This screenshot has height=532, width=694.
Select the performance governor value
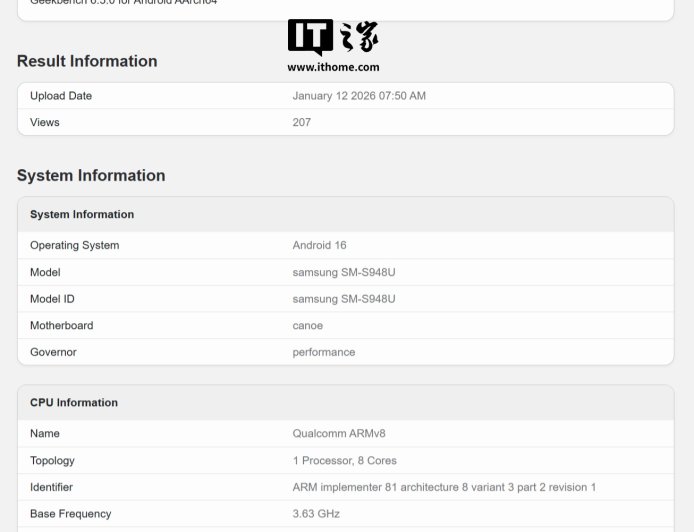(x=323, y=352)
